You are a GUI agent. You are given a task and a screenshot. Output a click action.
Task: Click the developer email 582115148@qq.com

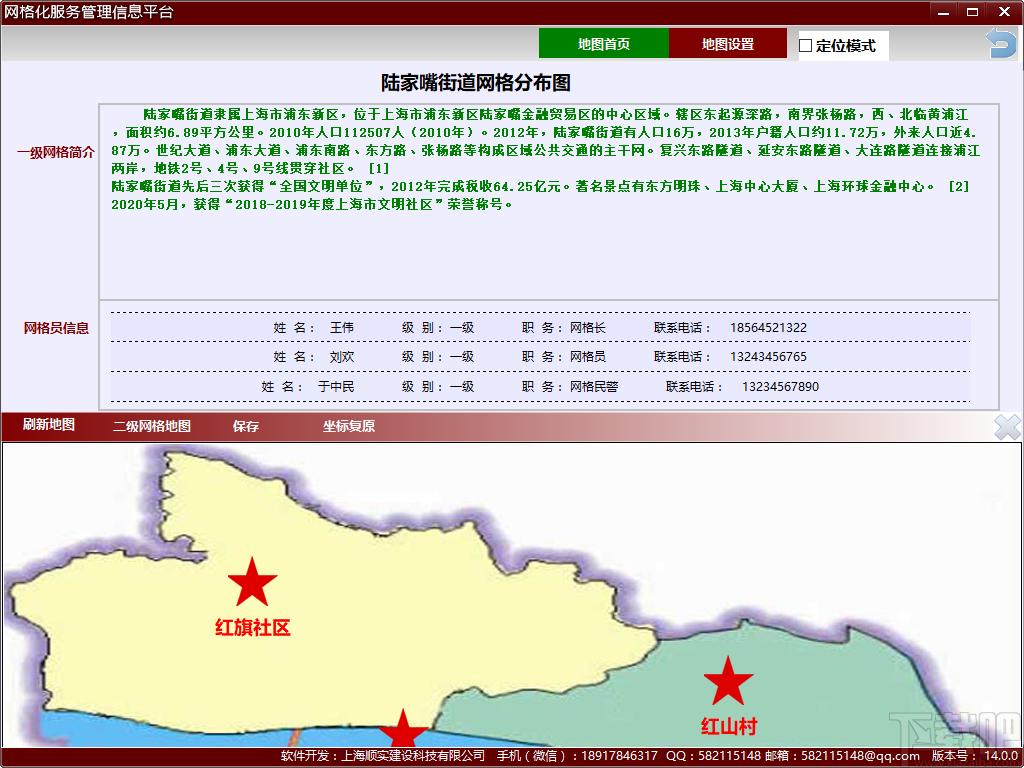point(860,756)
